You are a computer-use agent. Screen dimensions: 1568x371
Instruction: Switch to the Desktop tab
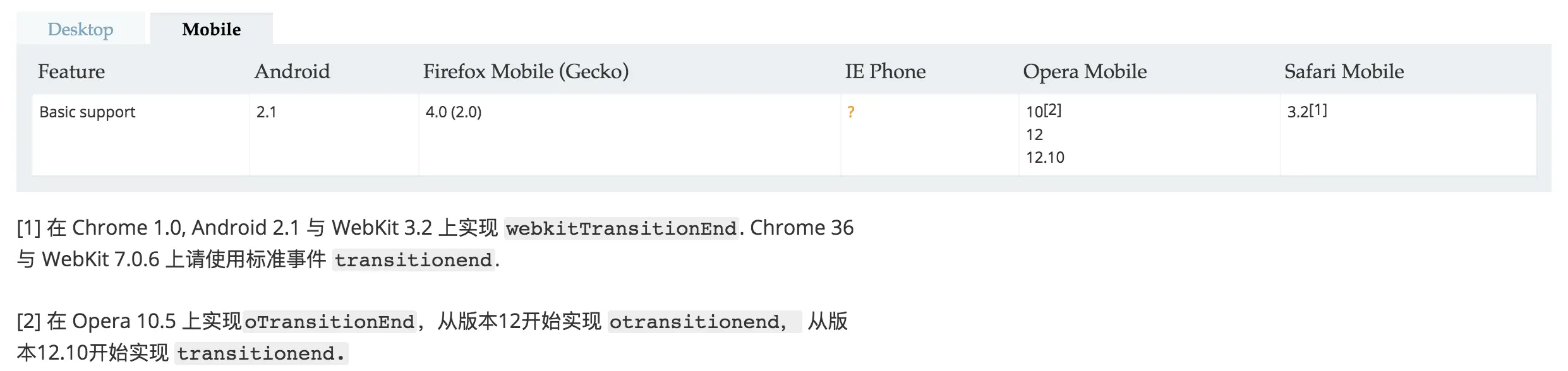click(x=80, y=29)
